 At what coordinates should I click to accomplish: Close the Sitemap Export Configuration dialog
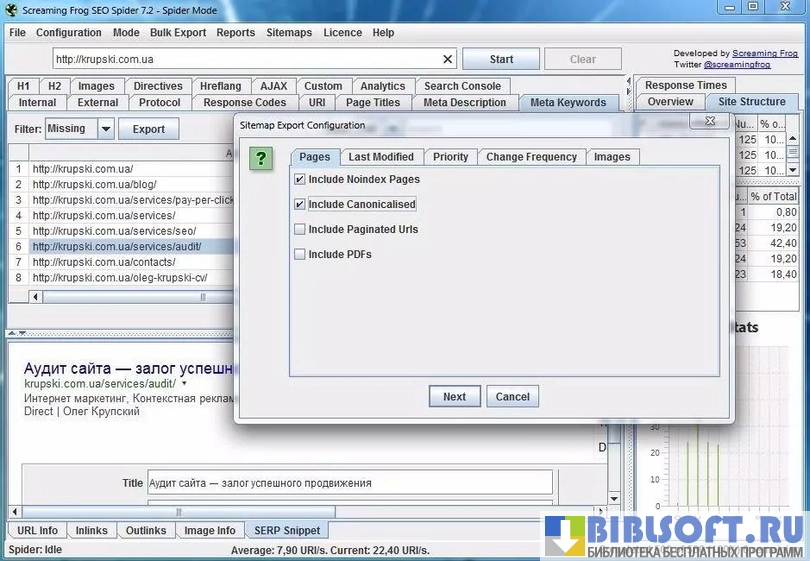click(x=709, y=121)
